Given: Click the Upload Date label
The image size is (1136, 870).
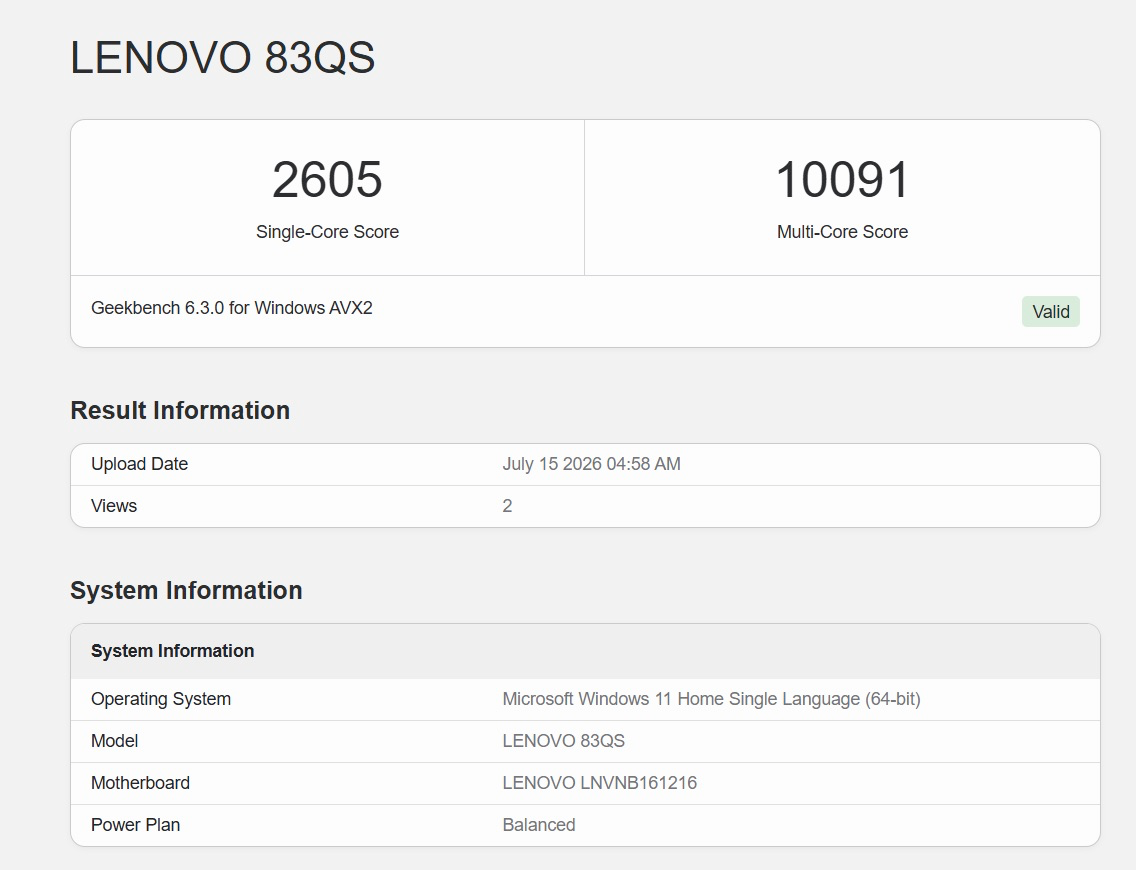Looking at the screenshot, I should [139, 464].
